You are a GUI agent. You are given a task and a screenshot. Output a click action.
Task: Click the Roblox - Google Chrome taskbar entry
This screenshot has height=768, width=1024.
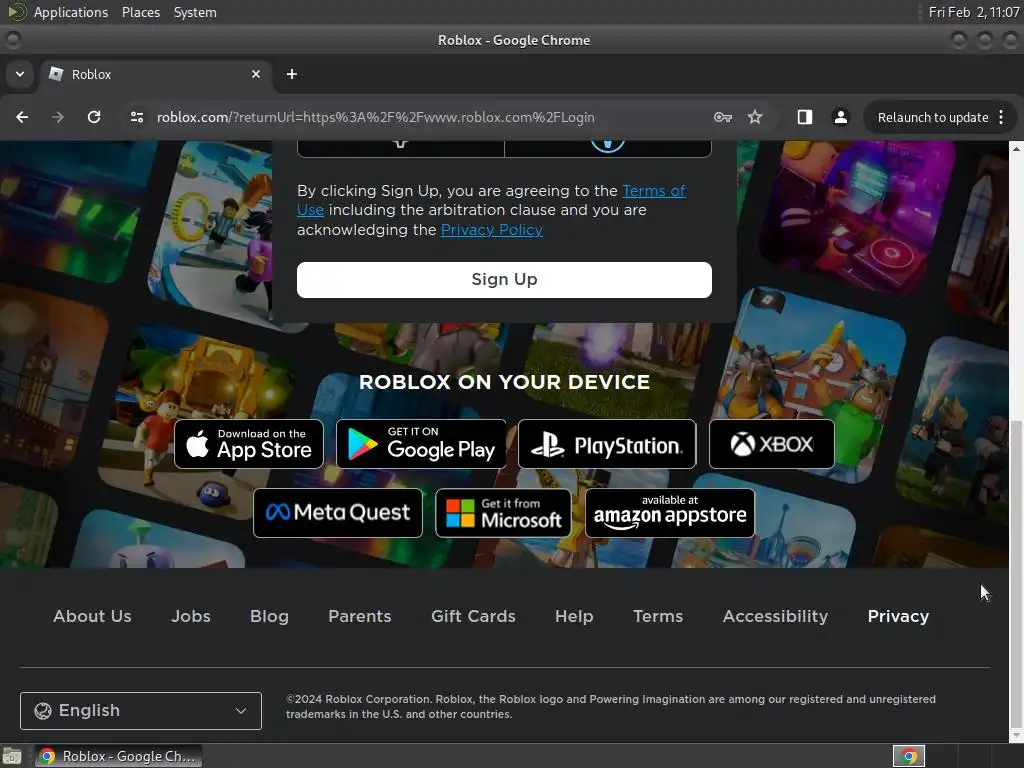(119, 756)
